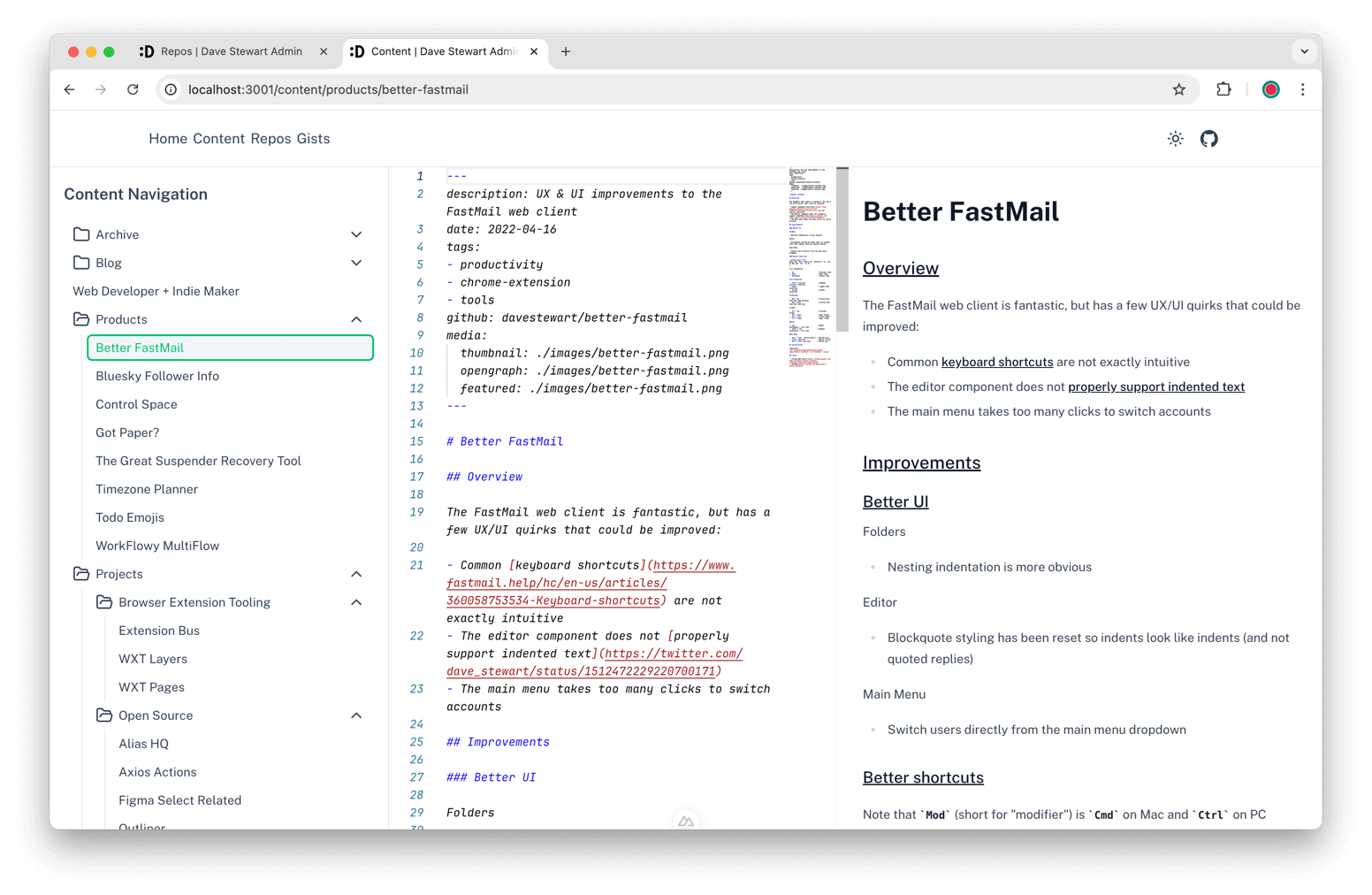Open the Content navigation link
Screen dimensions: 1372x895
(x=218, y=139)
